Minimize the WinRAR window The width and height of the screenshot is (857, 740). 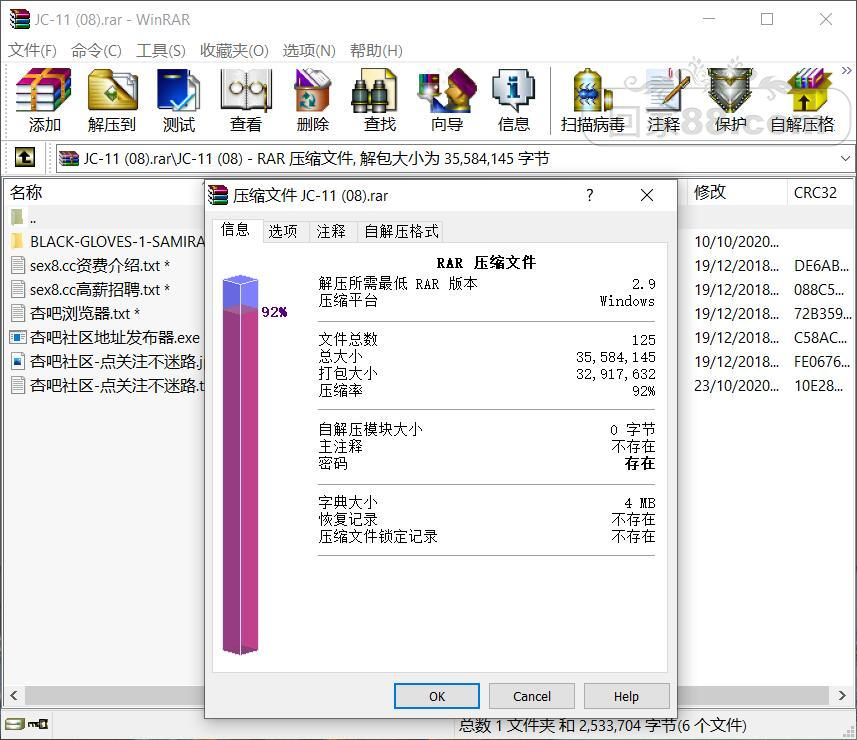click(x=708, y=19)
